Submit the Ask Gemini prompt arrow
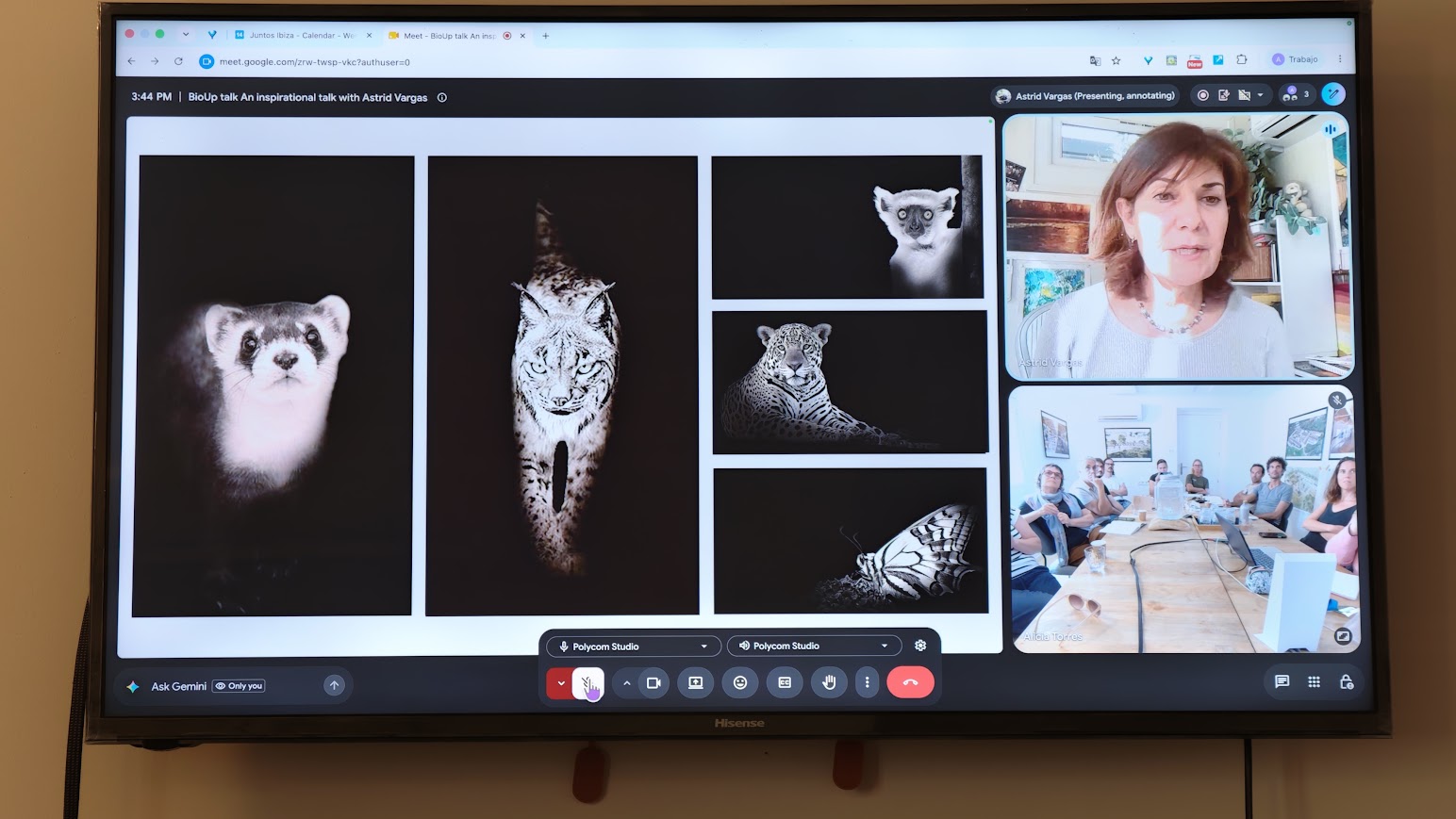 (334, 685)
